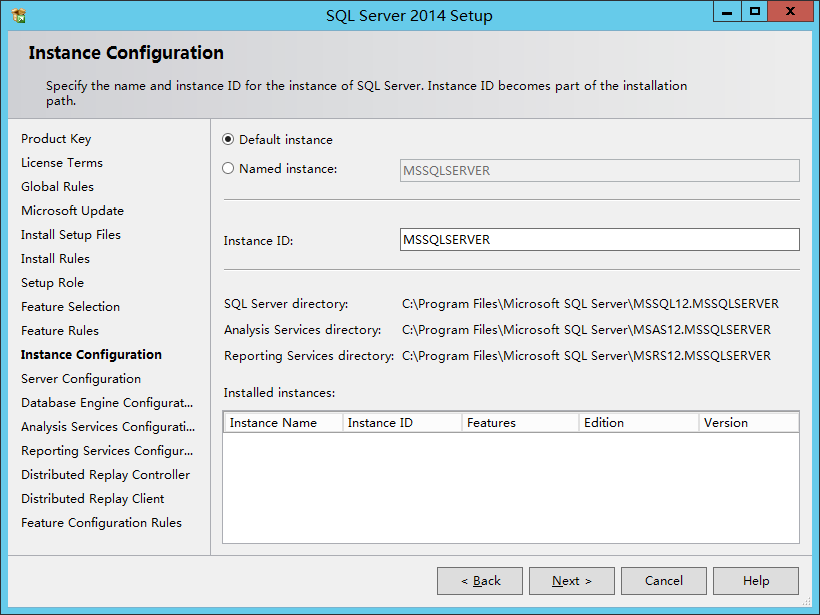Click the Reporting Services directory path
This screenshot has width=820, height=615.
[x=586, y=356]
